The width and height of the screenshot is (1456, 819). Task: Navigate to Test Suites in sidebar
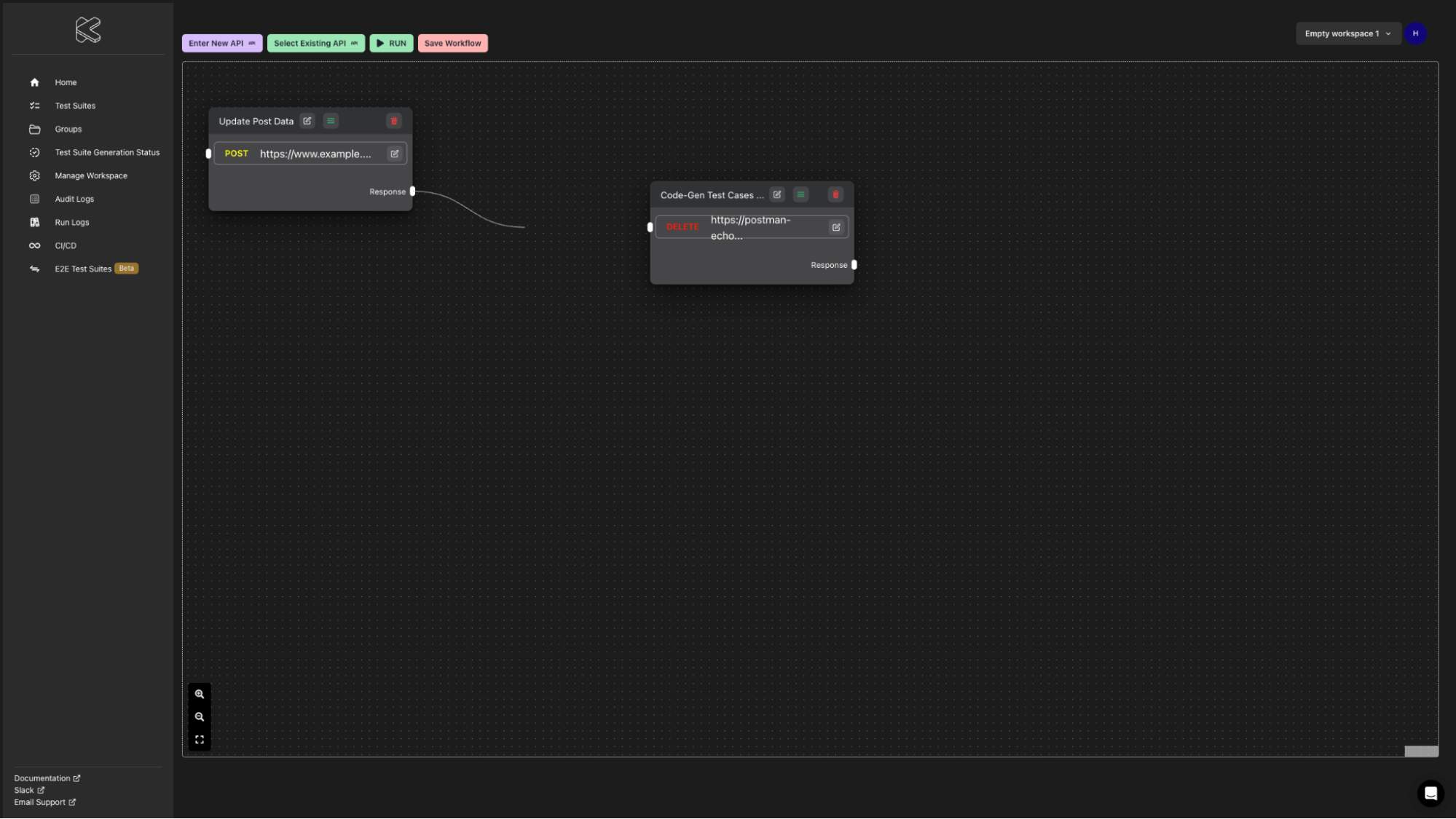(x=75, y=105)
